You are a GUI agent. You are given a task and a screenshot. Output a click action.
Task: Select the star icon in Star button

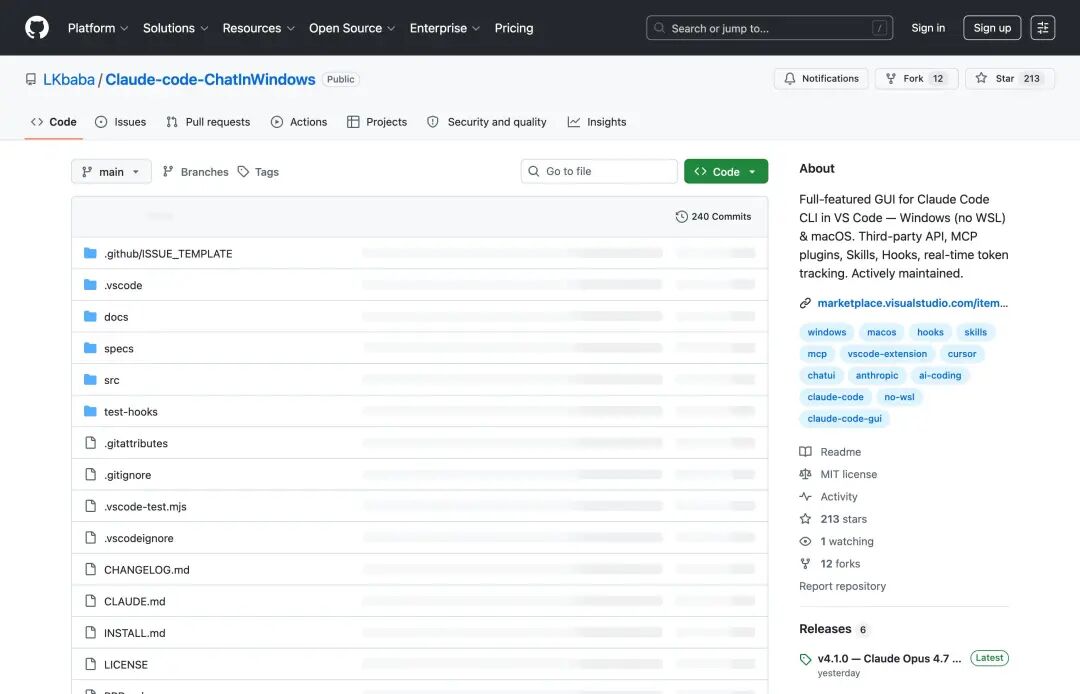981,78
